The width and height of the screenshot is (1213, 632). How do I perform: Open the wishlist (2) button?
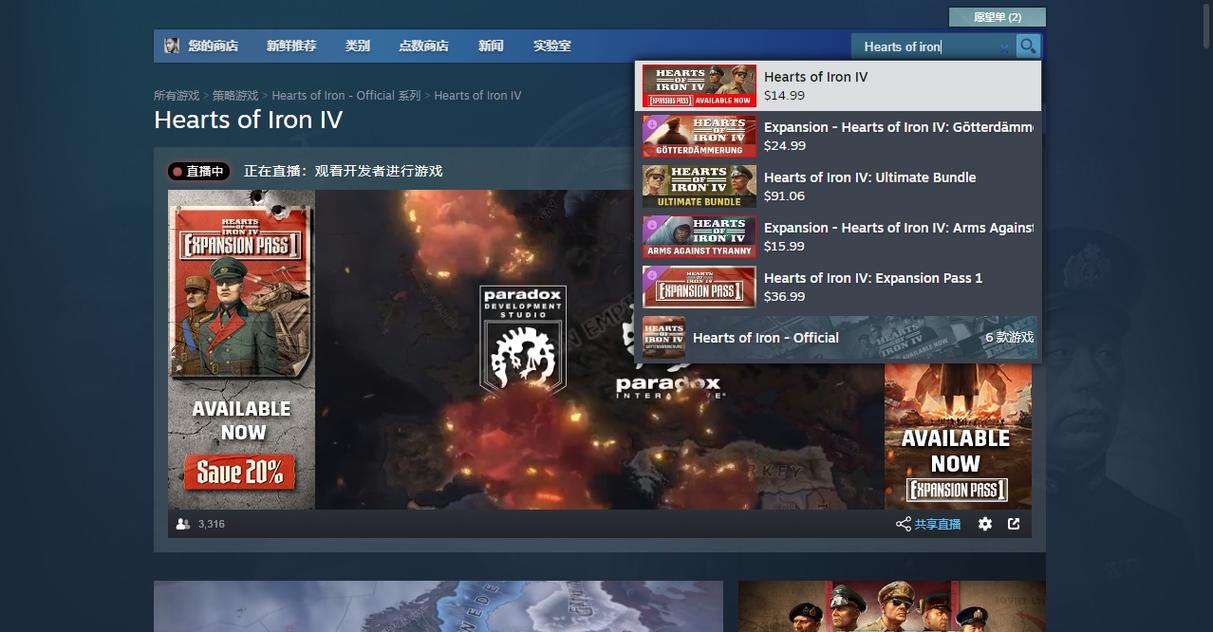[x=997, y=17]
